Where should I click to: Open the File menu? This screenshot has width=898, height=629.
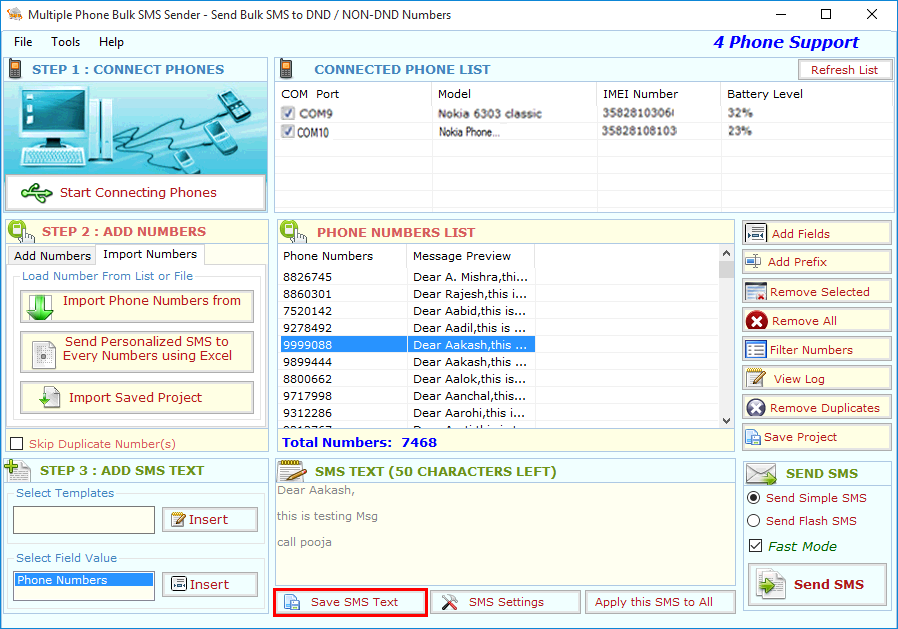[x=23, y=42]
